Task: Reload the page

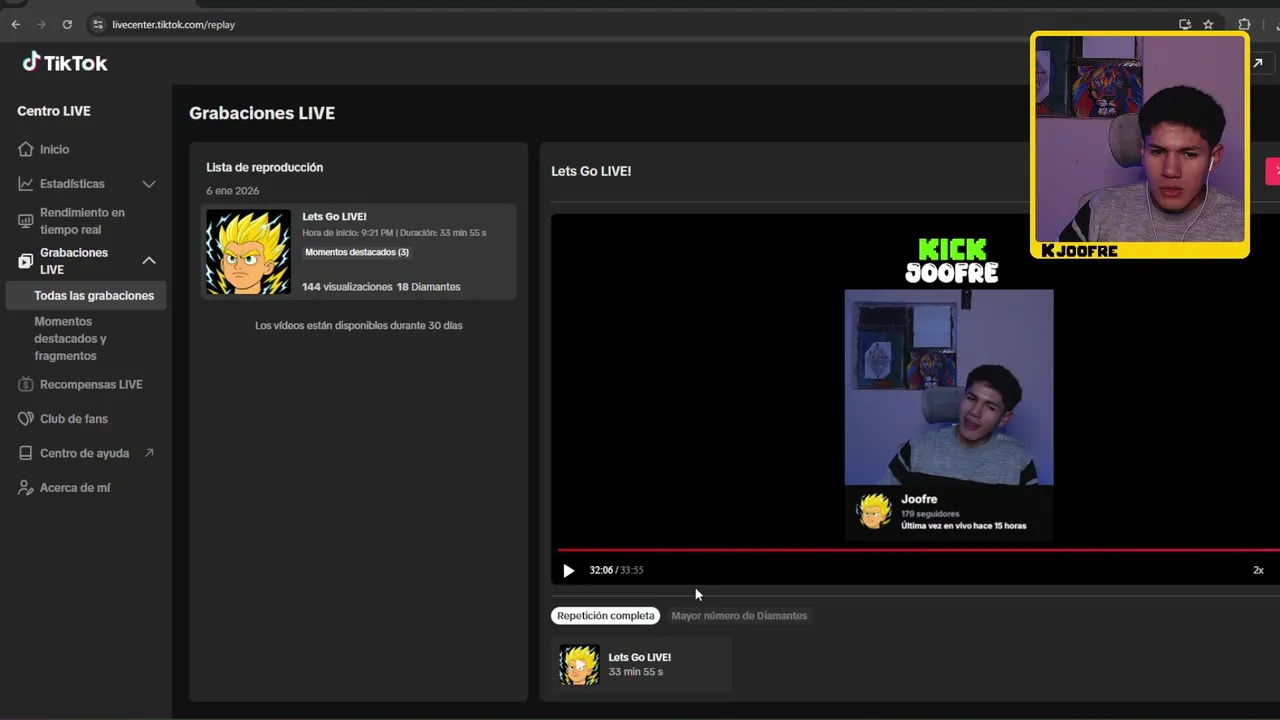Action: [x=67, y=24]
